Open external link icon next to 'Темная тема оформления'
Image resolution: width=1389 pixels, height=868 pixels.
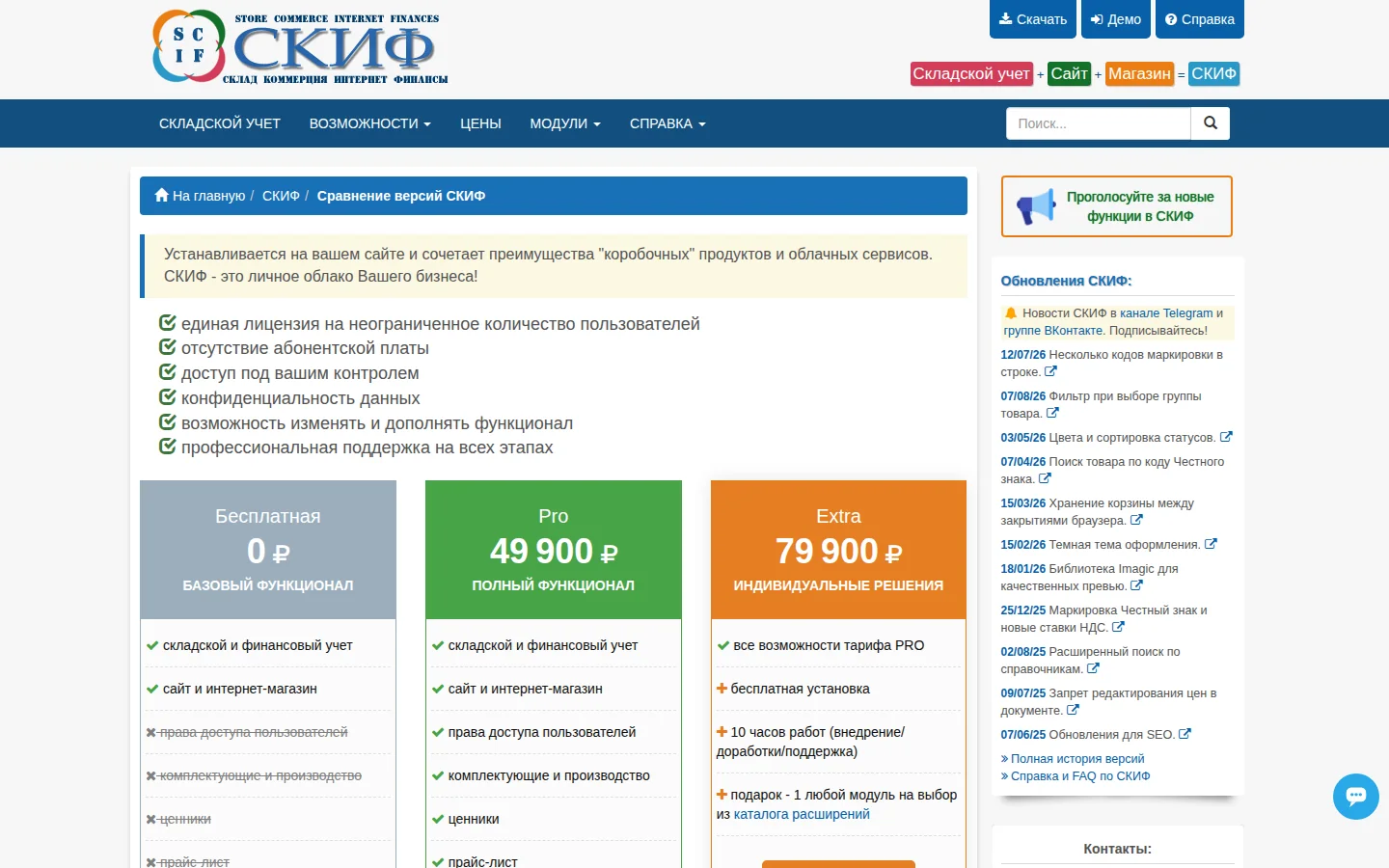coord(1211,544)
